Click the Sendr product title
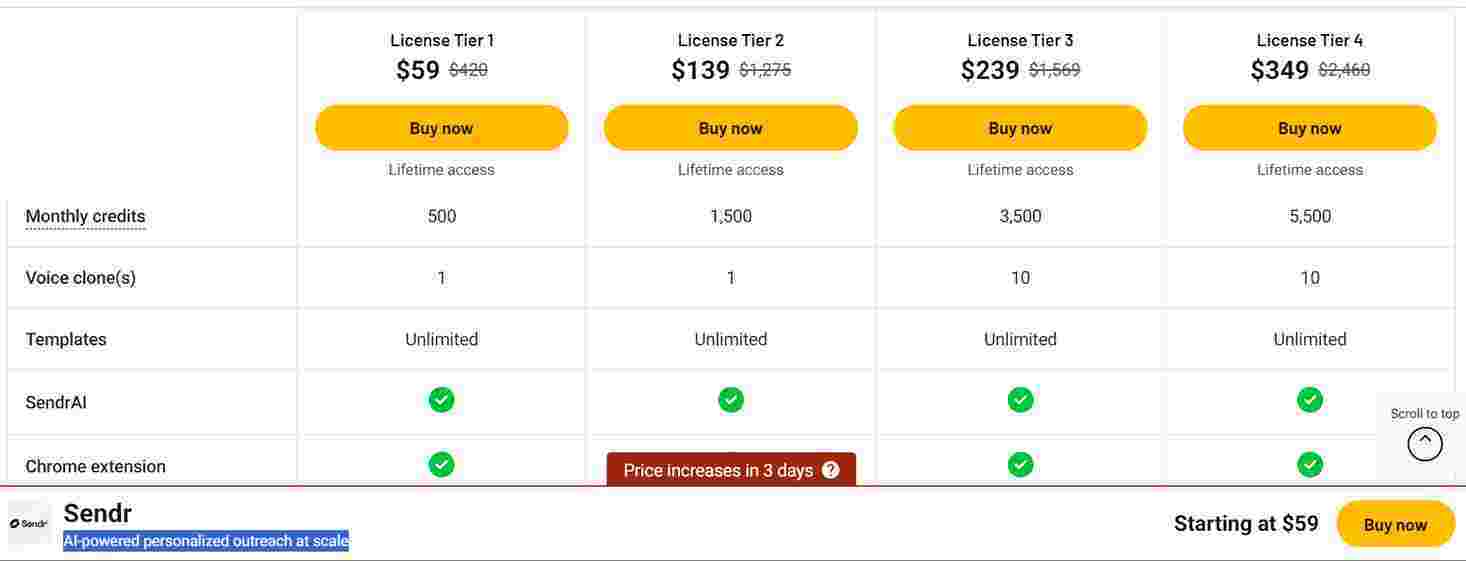Image resolution: width=1466 pixels, height=561 pixels. [97, 513]
